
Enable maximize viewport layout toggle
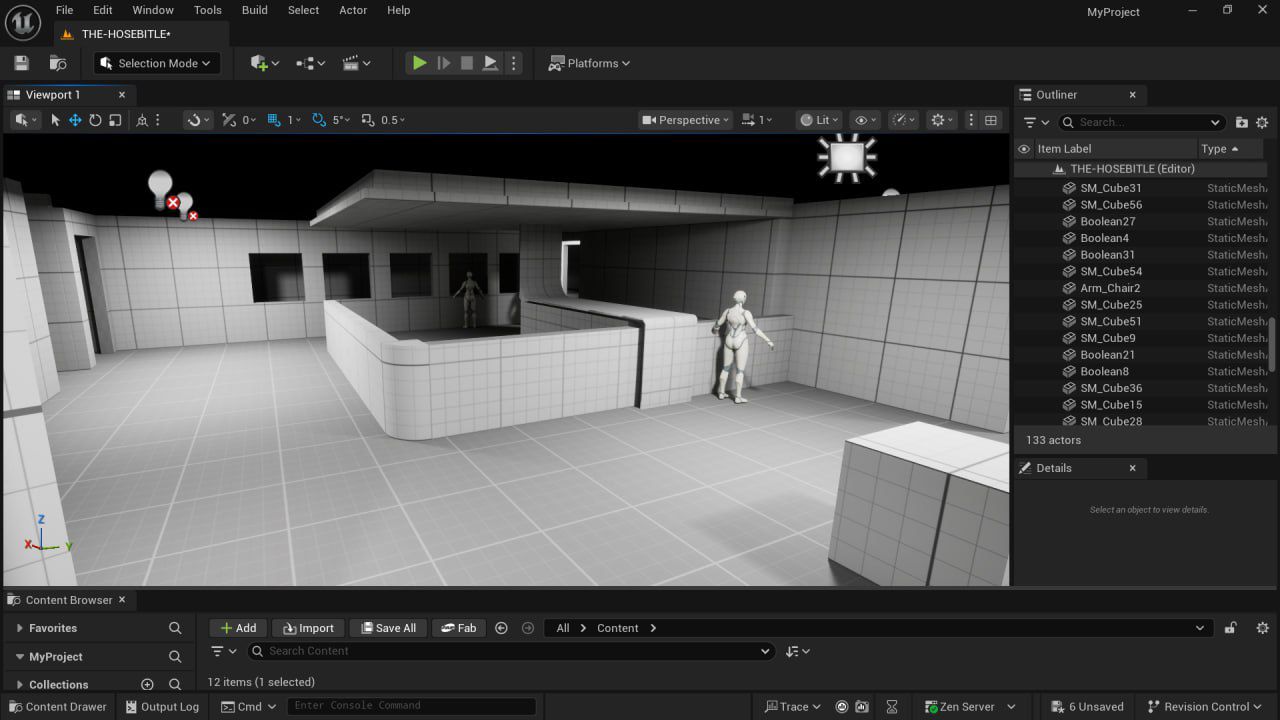(x=989, y=119)
